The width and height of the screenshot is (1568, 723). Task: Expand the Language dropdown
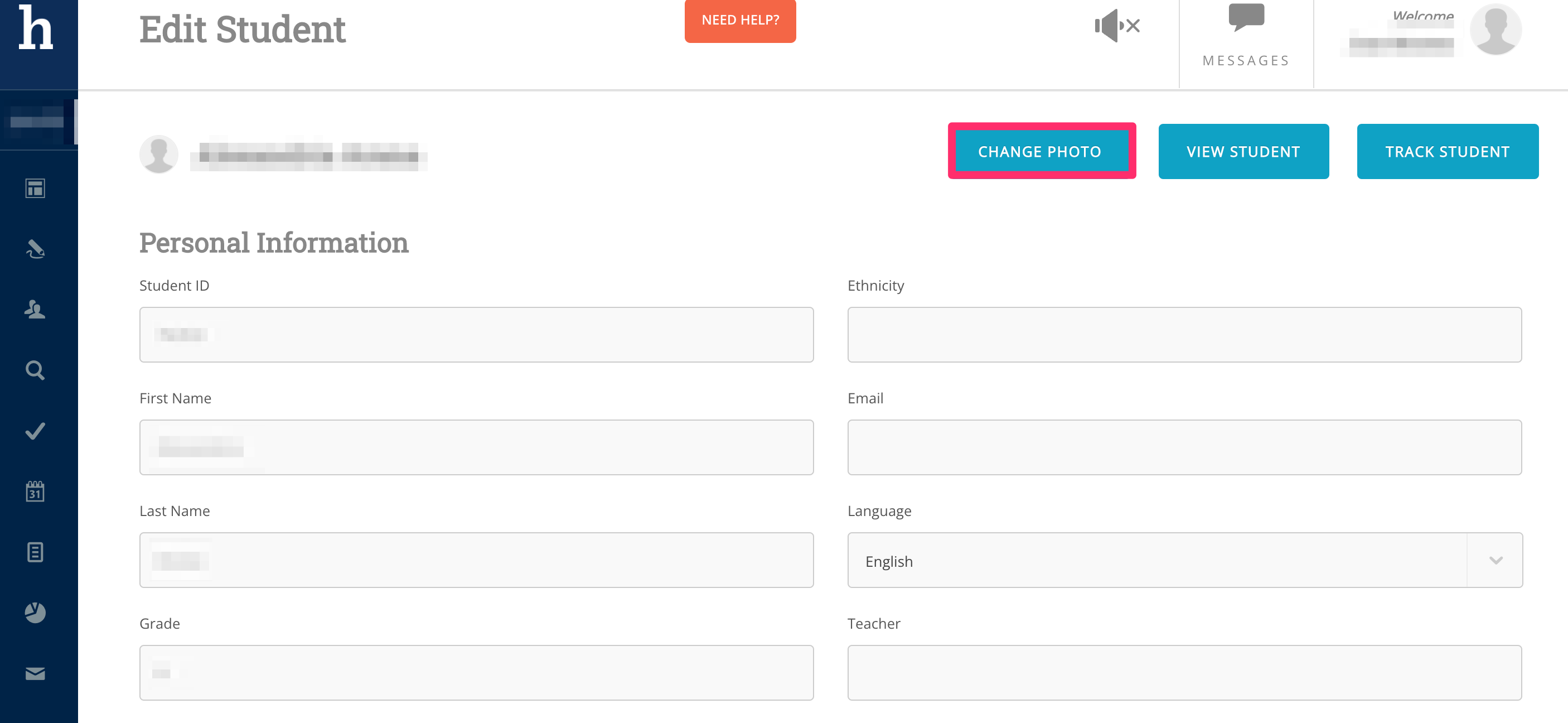[x=1495, y=560]
